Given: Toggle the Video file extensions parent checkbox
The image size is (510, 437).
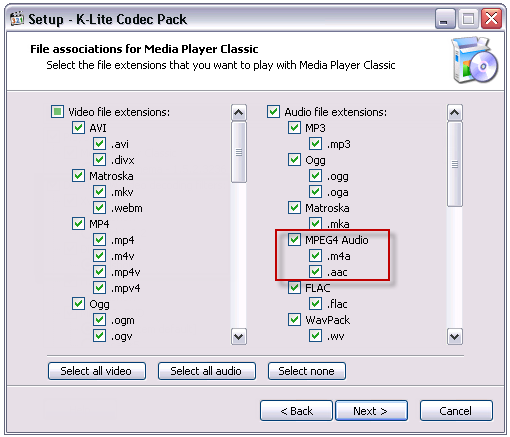Looking at the screenshot, I should point(57,112).
